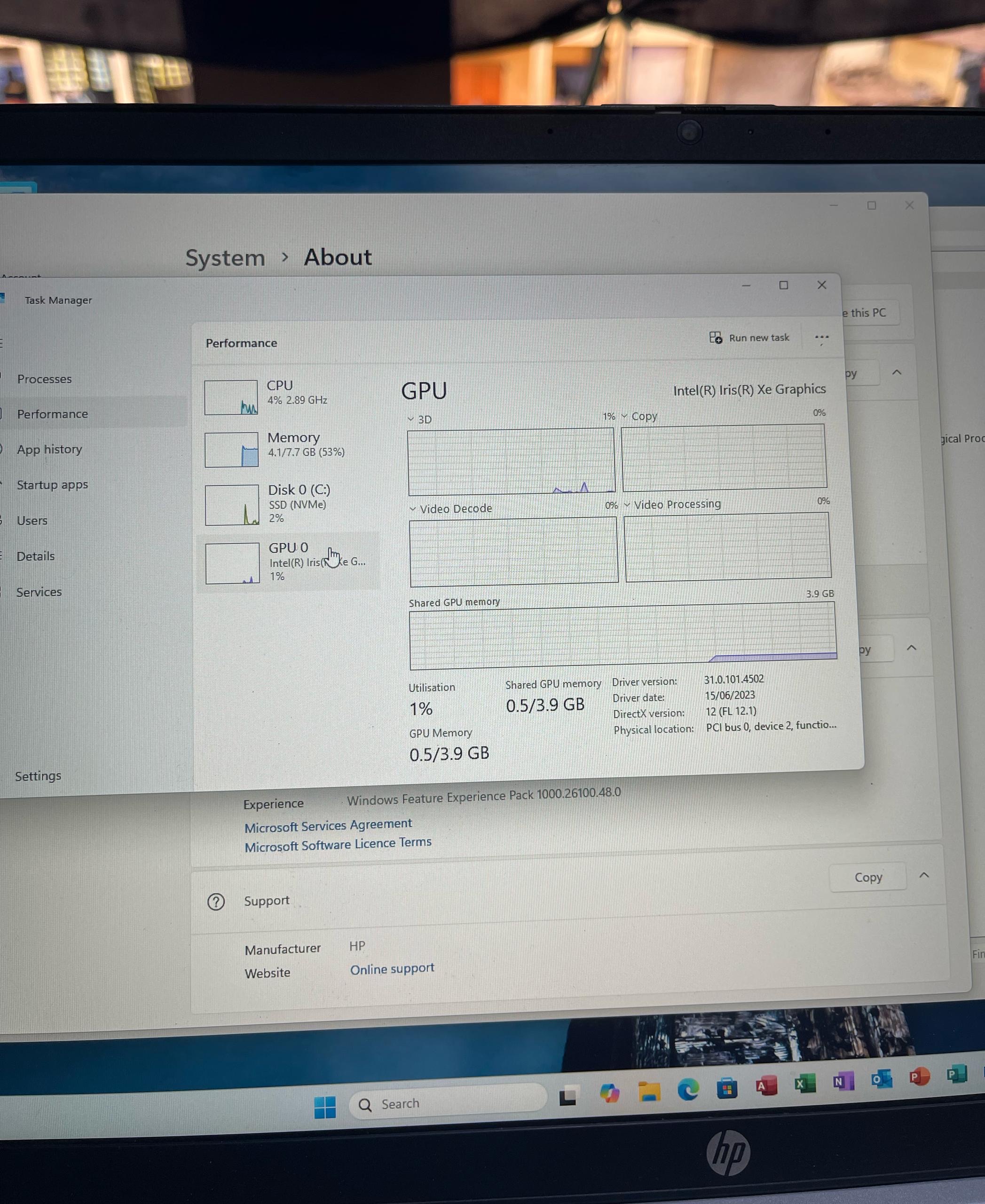
Task: Open the Microsoft Services Agreement link
Action: (328, 825)
